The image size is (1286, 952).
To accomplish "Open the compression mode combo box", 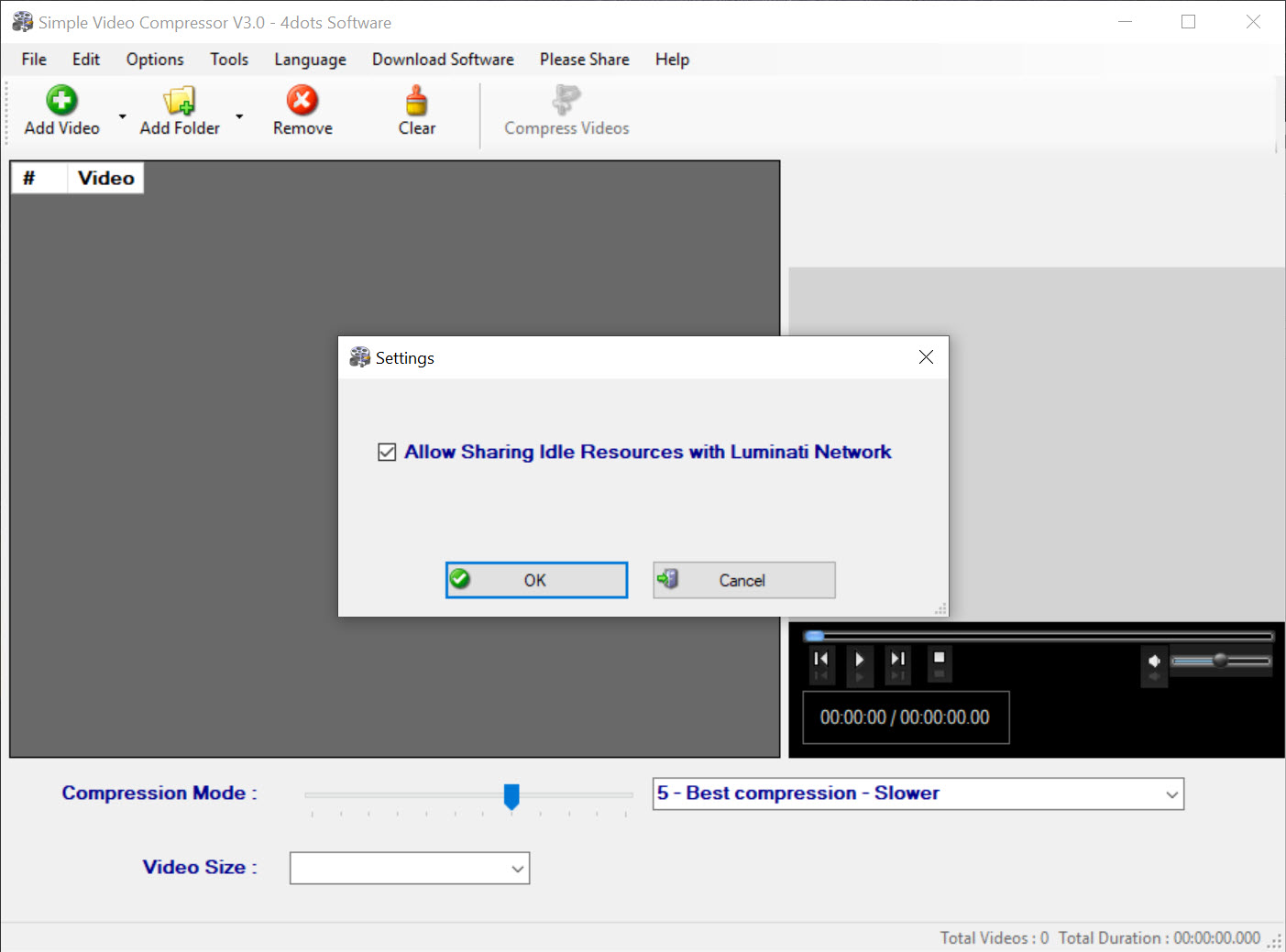I will click(918, 793).
